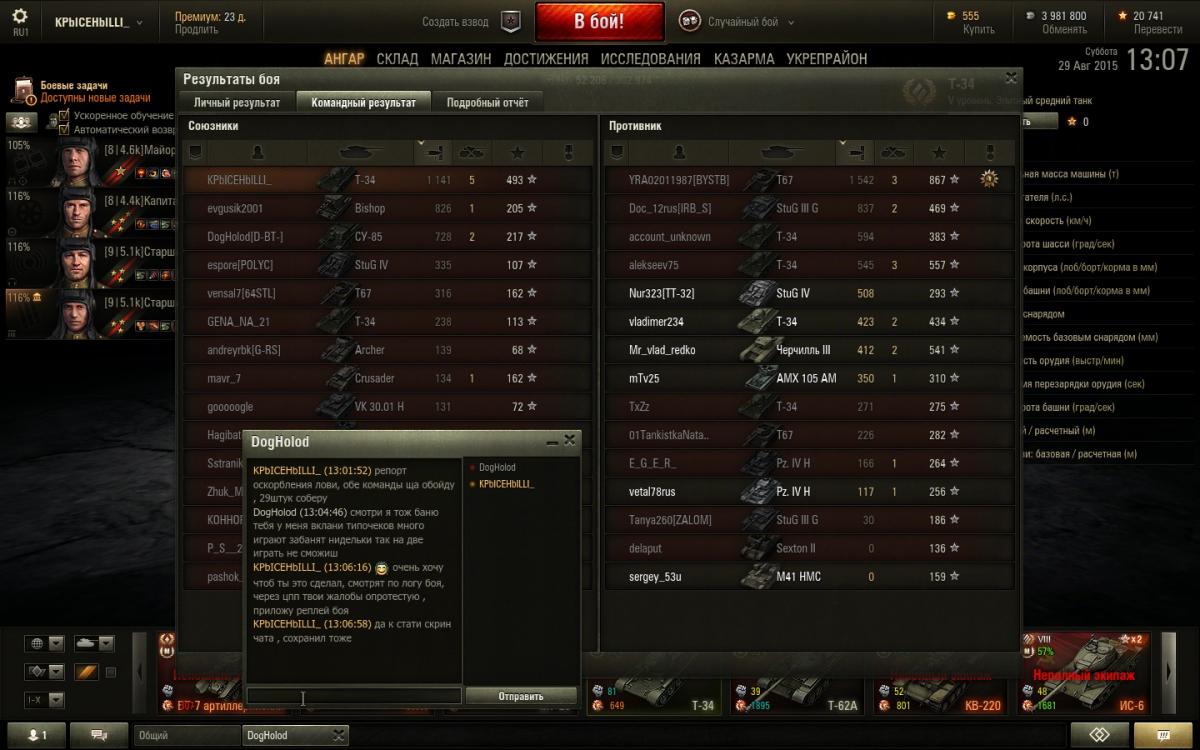Sort allies by experience star column
This screenshot has width=1200, height=750.
[517, 152]
